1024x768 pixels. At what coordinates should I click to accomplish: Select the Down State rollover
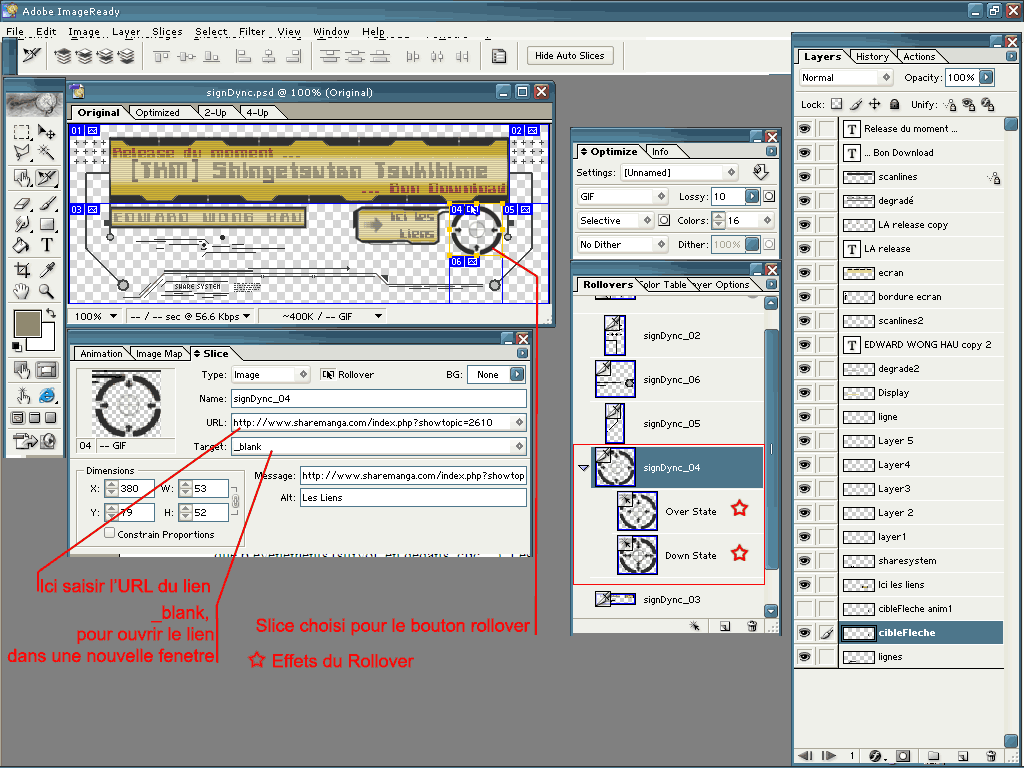[x=677, y=556]
